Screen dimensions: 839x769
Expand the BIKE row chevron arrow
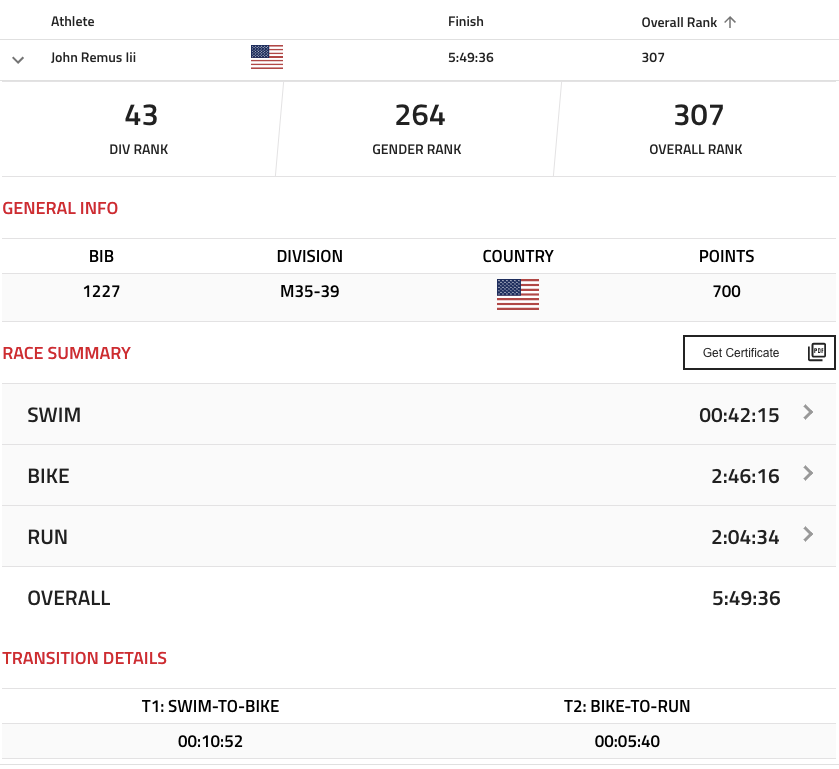[809, 473]
